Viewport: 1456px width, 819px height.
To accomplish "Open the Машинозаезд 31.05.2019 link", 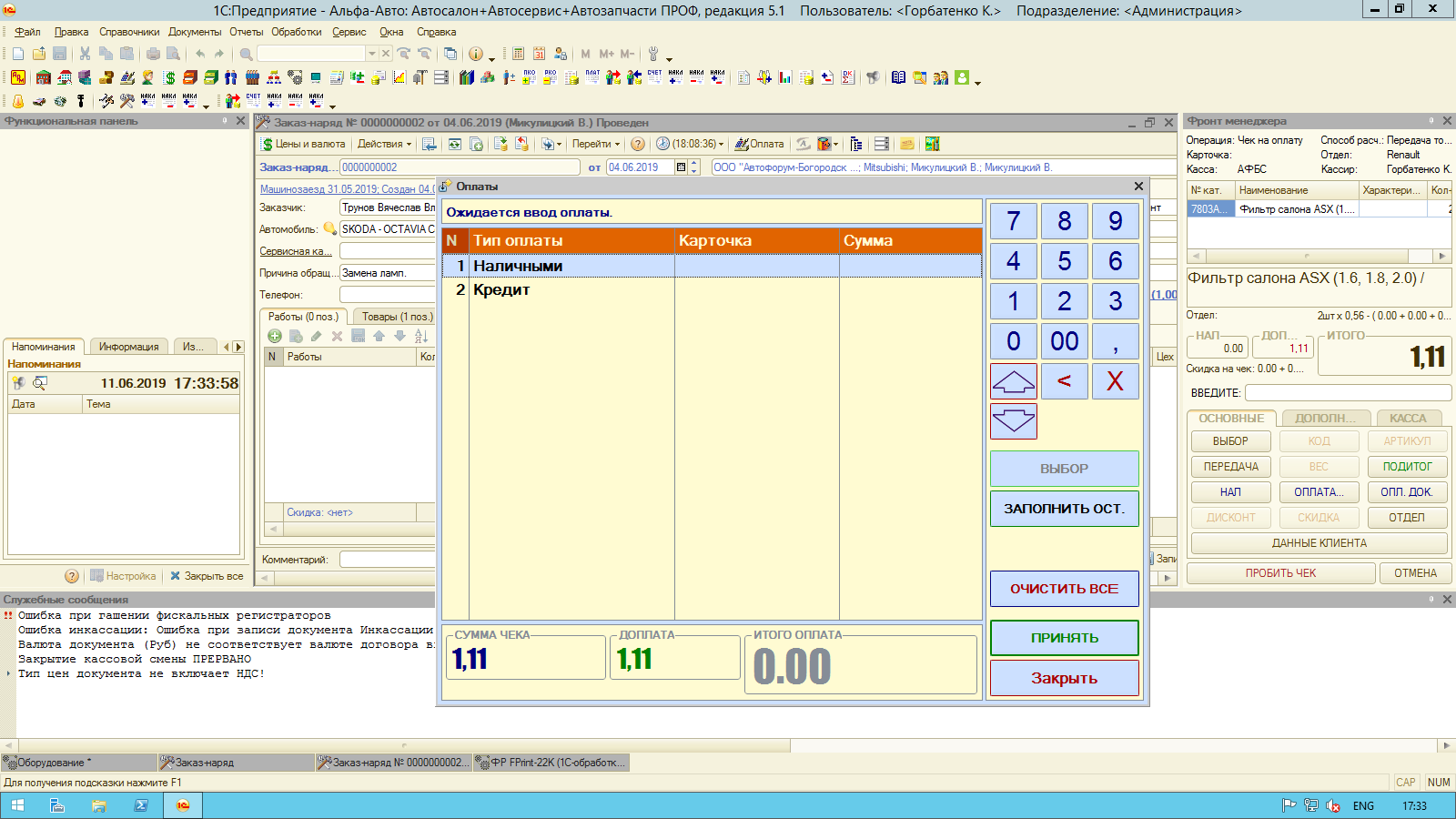I will 348,189.
